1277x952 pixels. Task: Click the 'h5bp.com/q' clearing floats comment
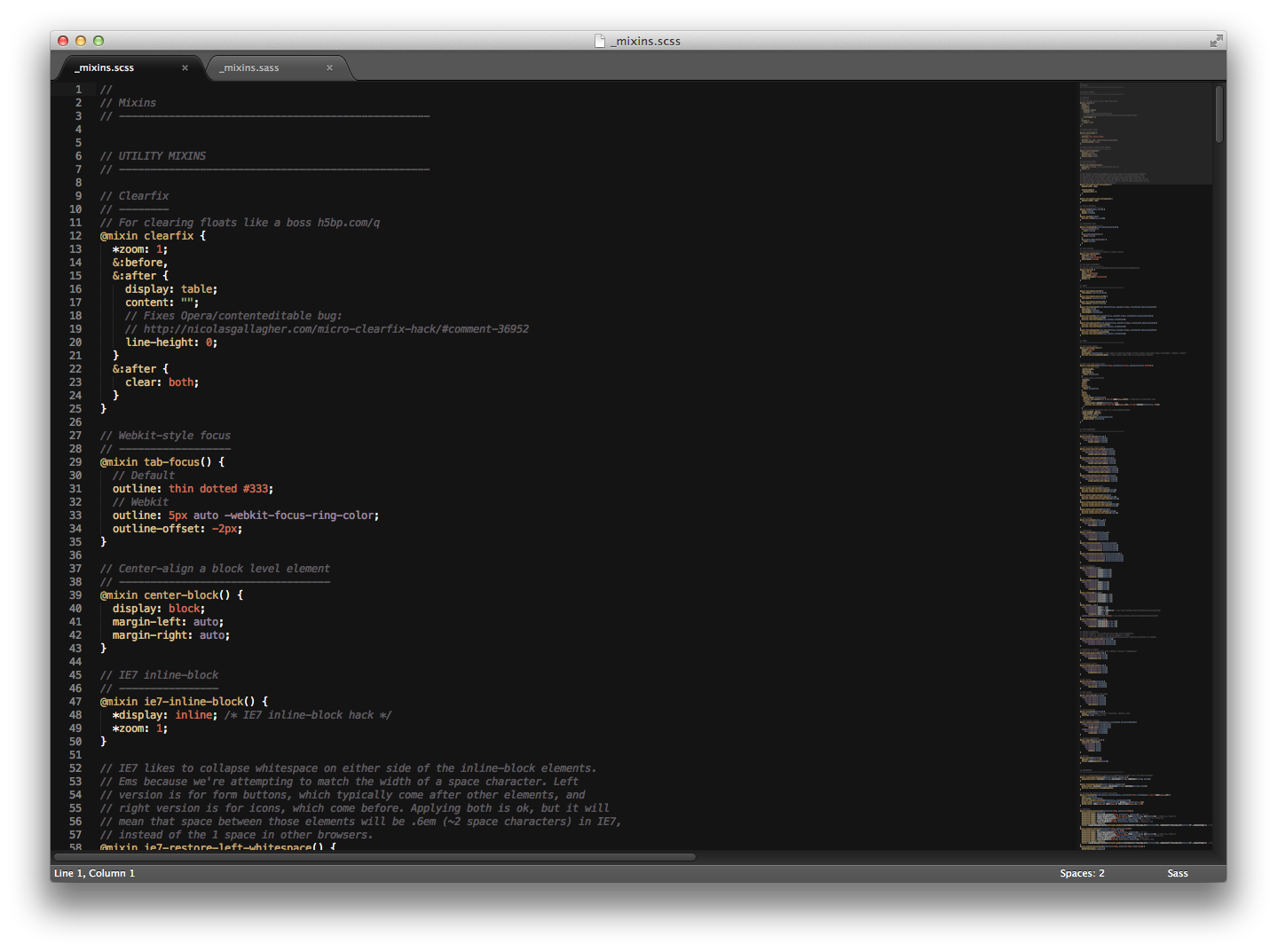[x=240, y=223]
